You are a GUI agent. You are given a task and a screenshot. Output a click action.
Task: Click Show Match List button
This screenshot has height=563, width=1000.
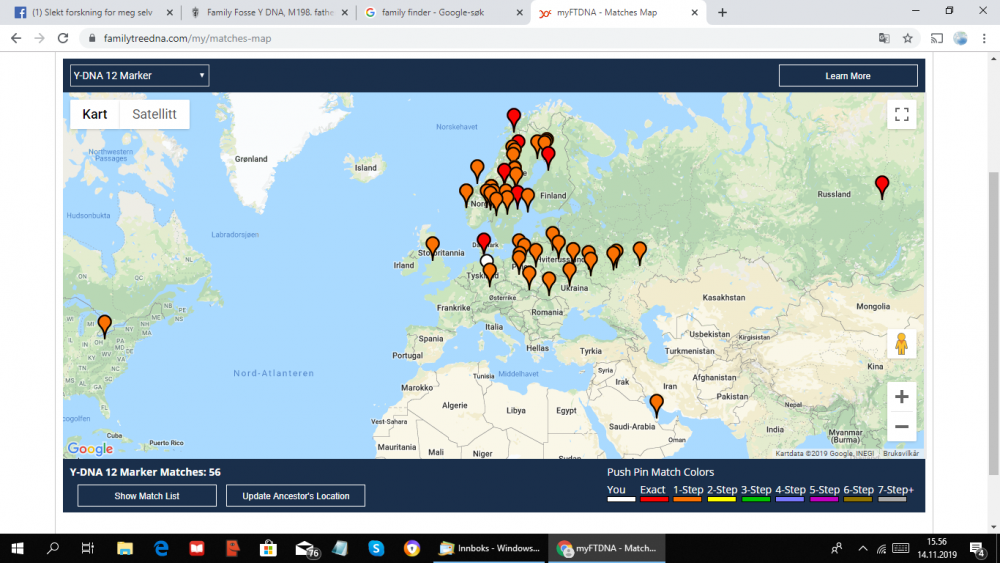(147, 495)
